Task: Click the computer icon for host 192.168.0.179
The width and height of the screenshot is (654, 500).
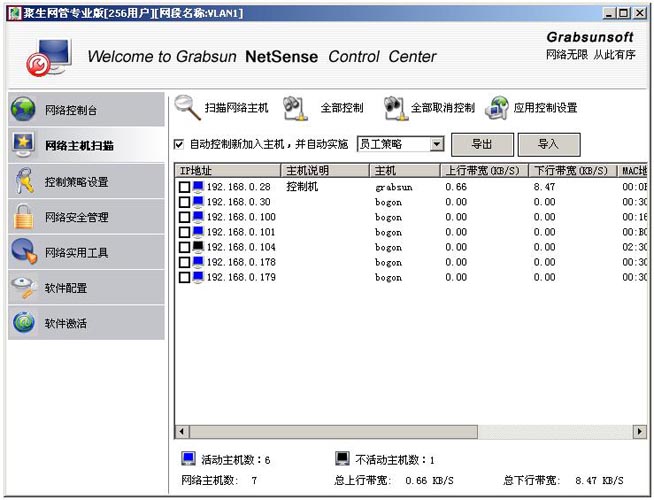Action: 198,277
